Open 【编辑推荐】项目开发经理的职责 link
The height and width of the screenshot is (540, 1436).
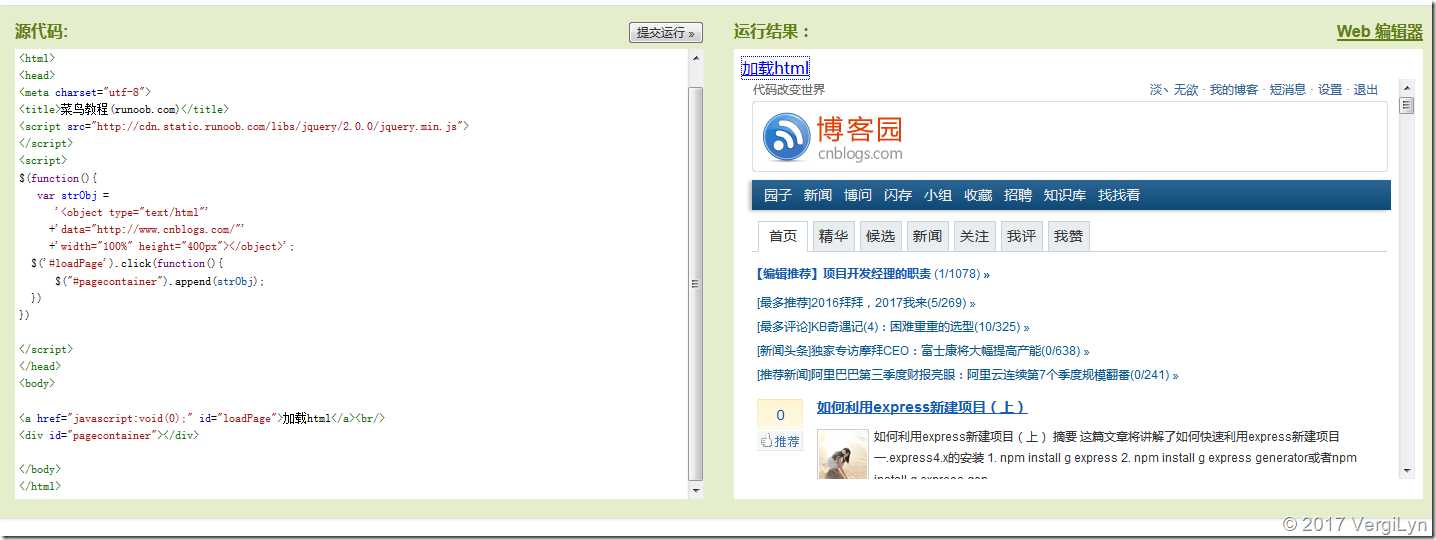coord(844,274)
